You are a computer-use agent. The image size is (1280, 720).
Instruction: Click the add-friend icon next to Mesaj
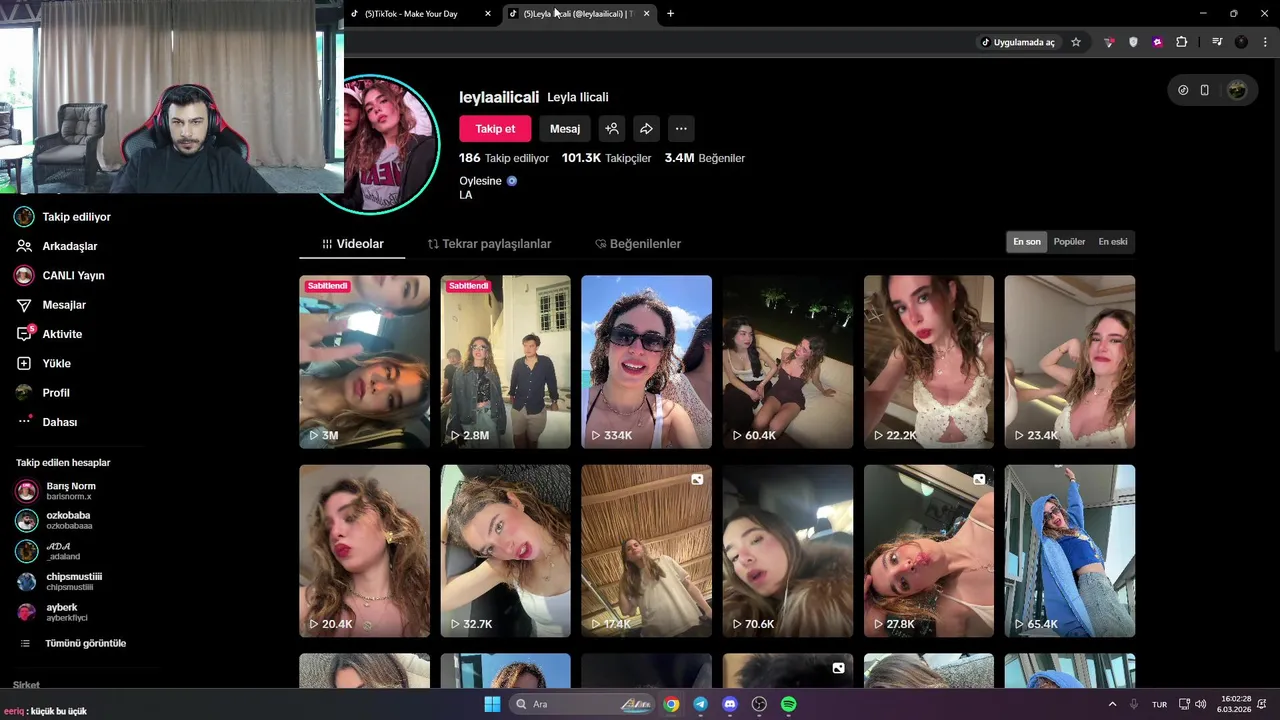click(x=612, y=129)
